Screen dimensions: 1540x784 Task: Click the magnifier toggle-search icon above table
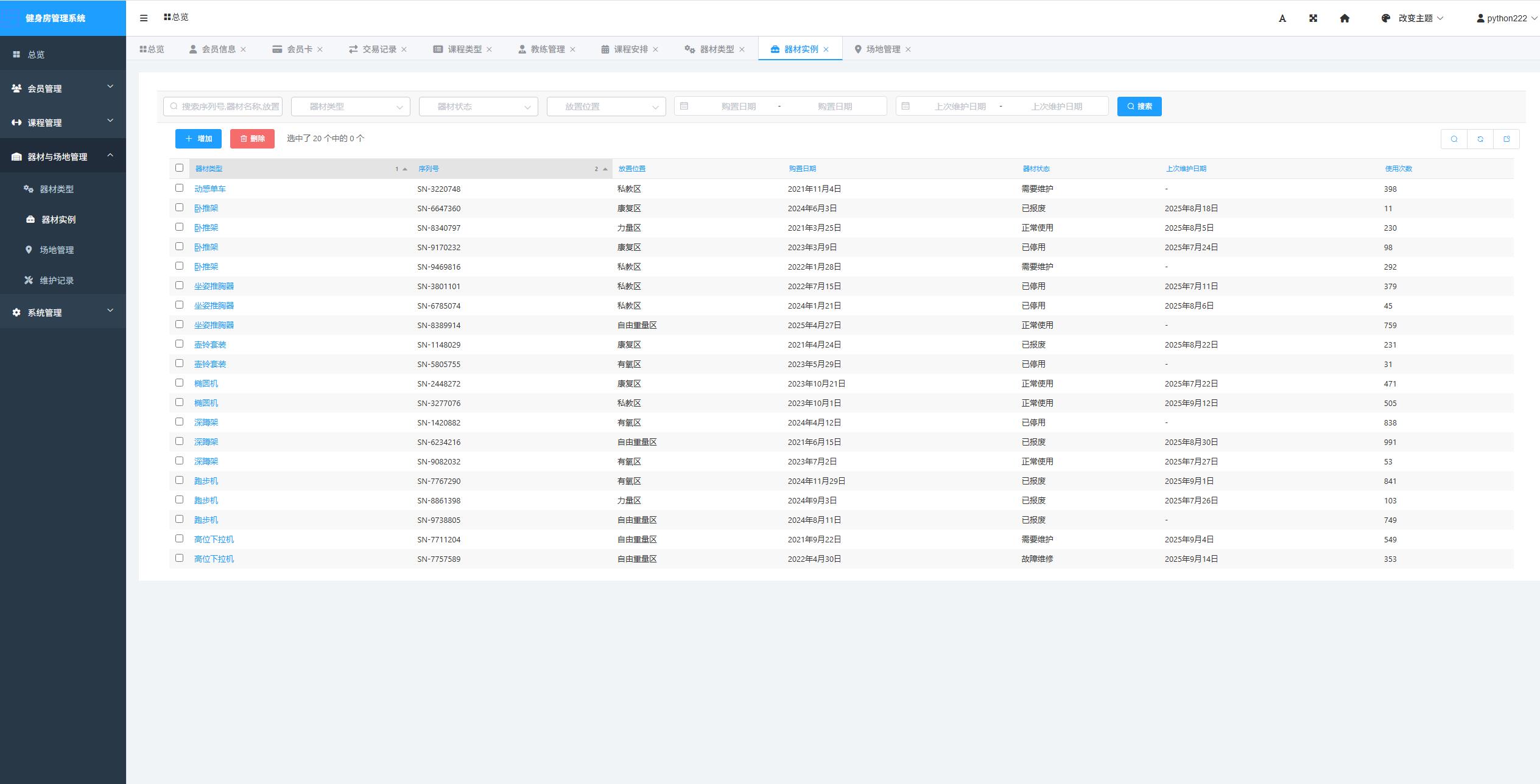[1454, 139]
